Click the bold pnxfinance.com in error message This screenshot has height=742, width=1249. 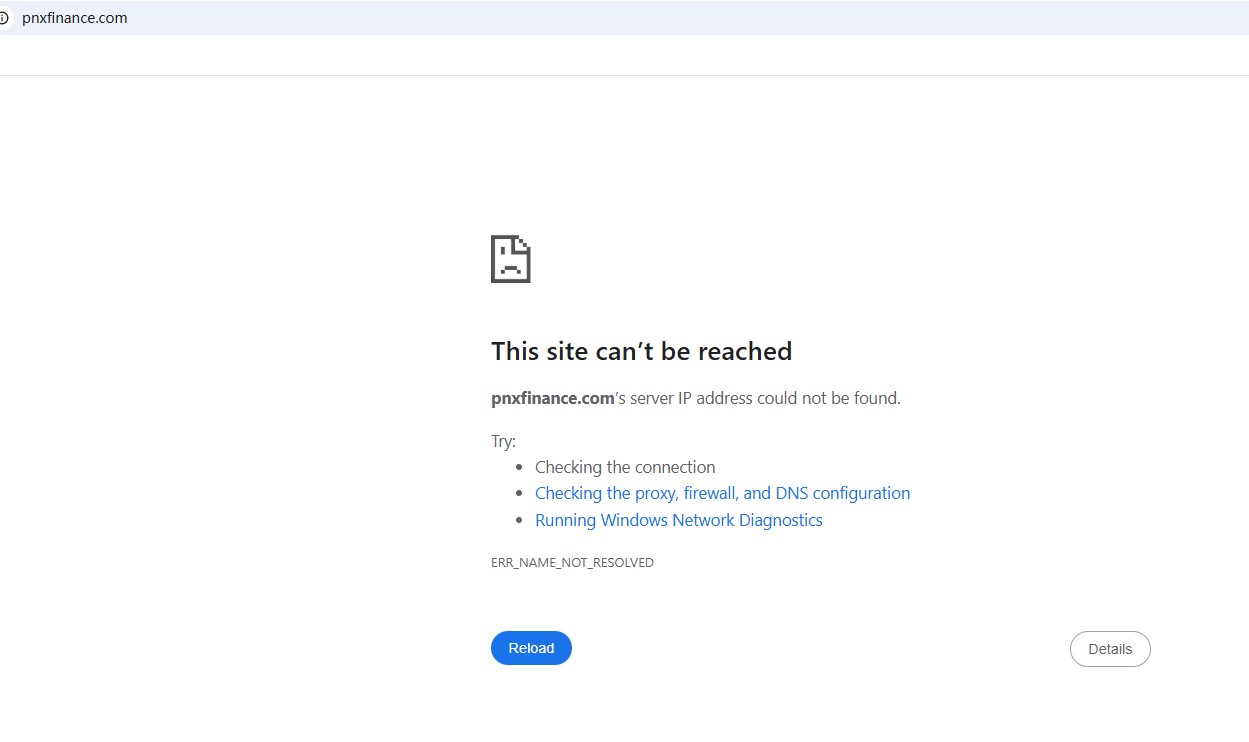click(x=552, y=398)
